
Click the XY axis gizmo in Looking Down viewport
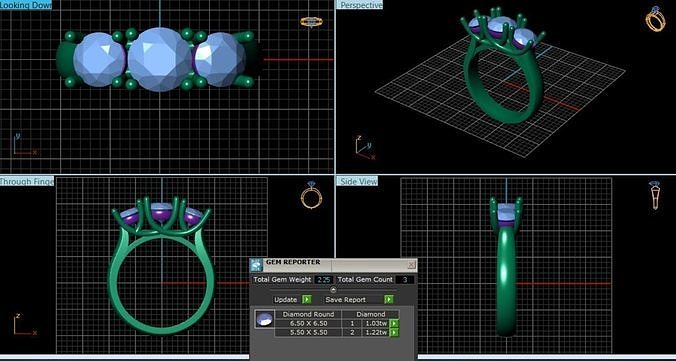[24, 145]
